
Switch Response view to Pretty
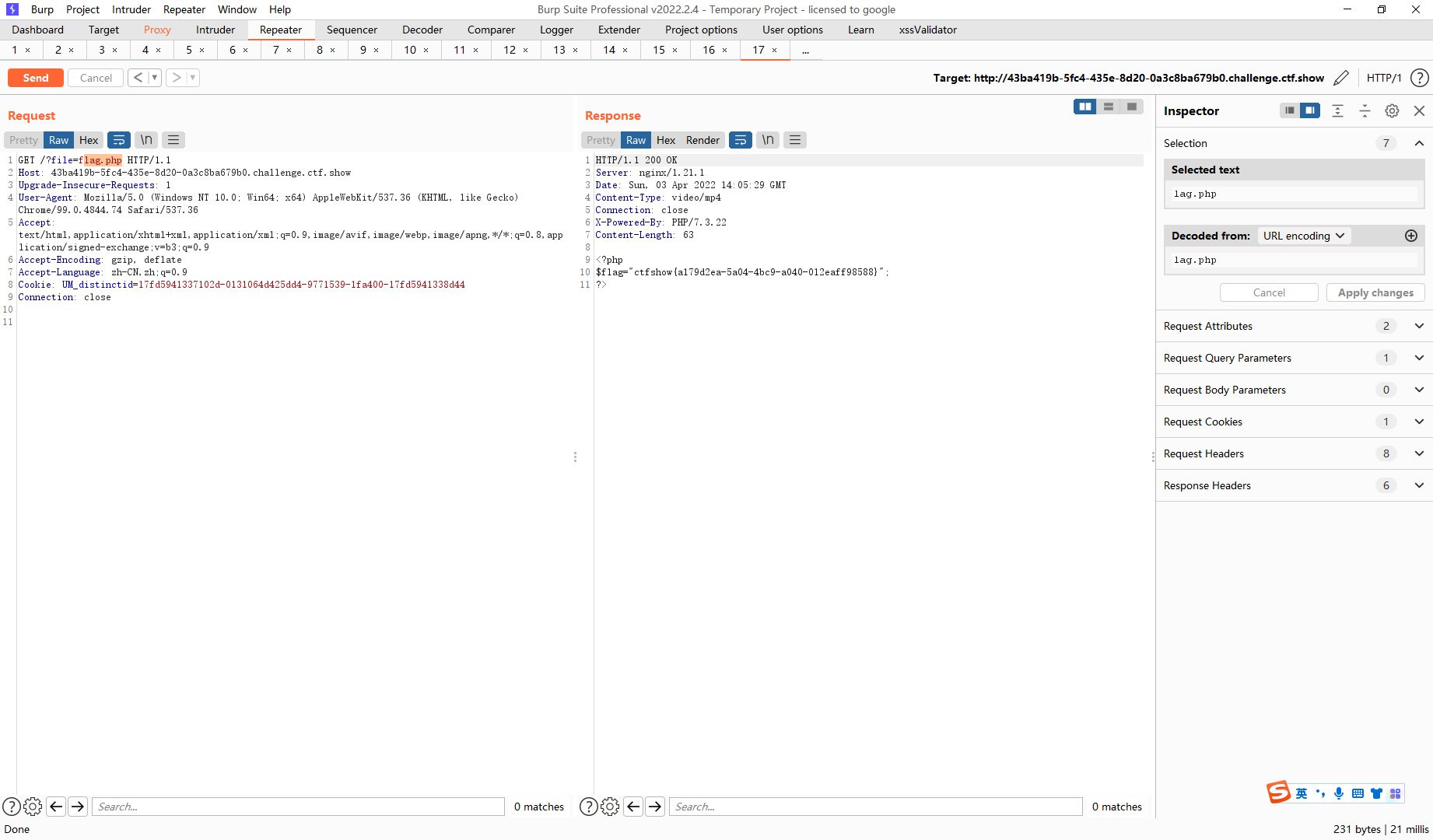601,140
